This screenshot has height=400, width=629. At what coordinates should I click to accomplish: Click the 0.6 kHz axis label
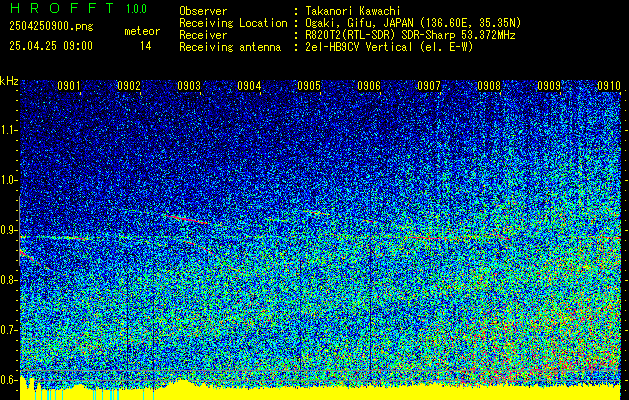tap(9, 380)
